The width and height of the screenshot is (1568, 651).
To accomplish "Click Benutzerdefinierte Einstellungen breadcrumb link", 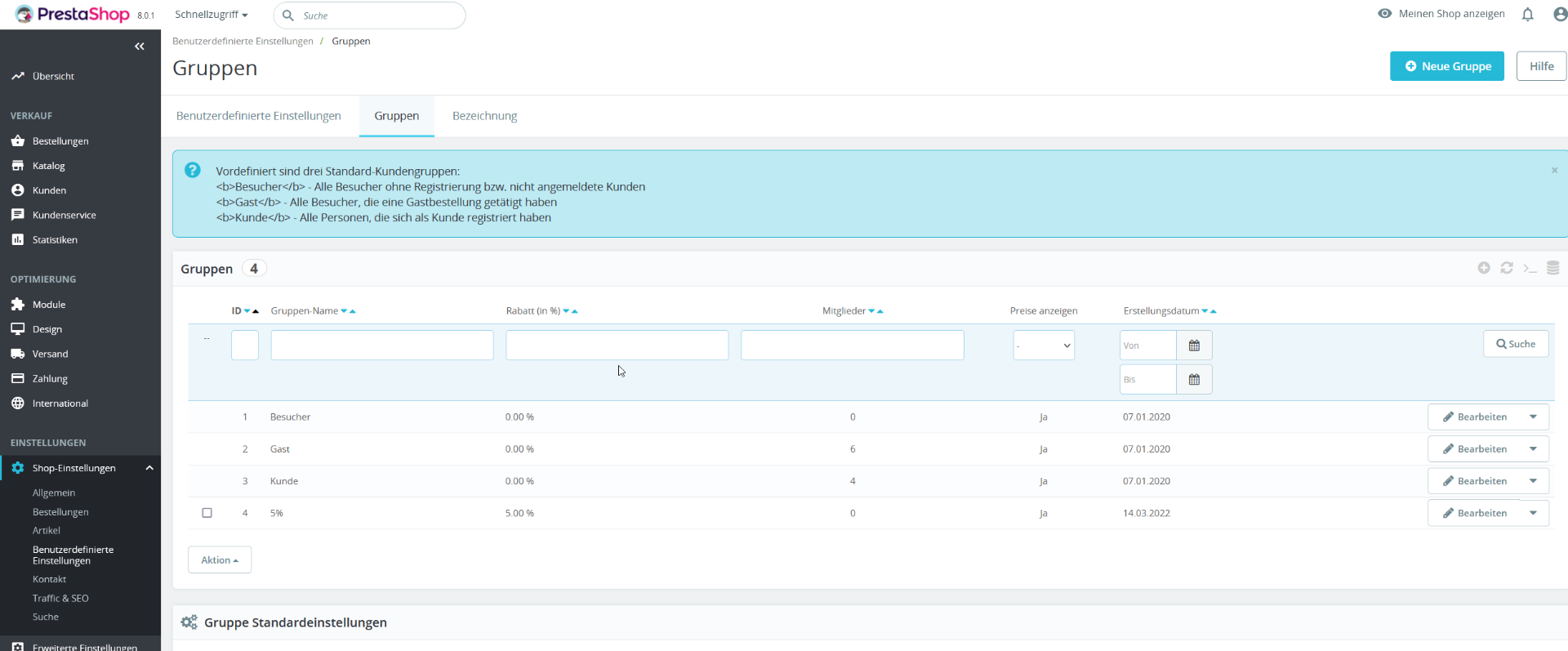I will pyautogui.click(x=243, y=42).
